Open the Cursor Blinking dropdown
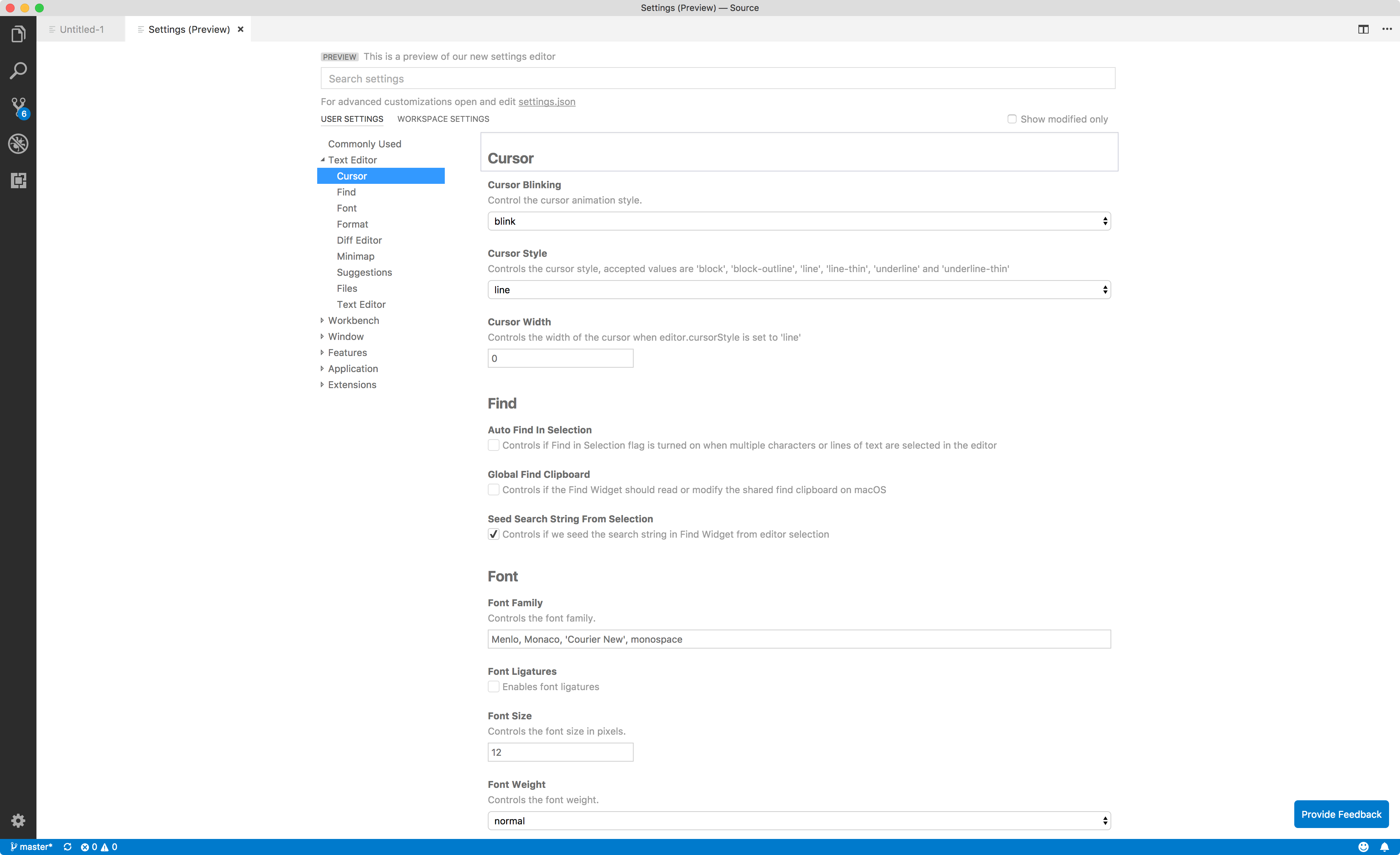Viewport: 1400px width, 855px height. pos(799,221)
